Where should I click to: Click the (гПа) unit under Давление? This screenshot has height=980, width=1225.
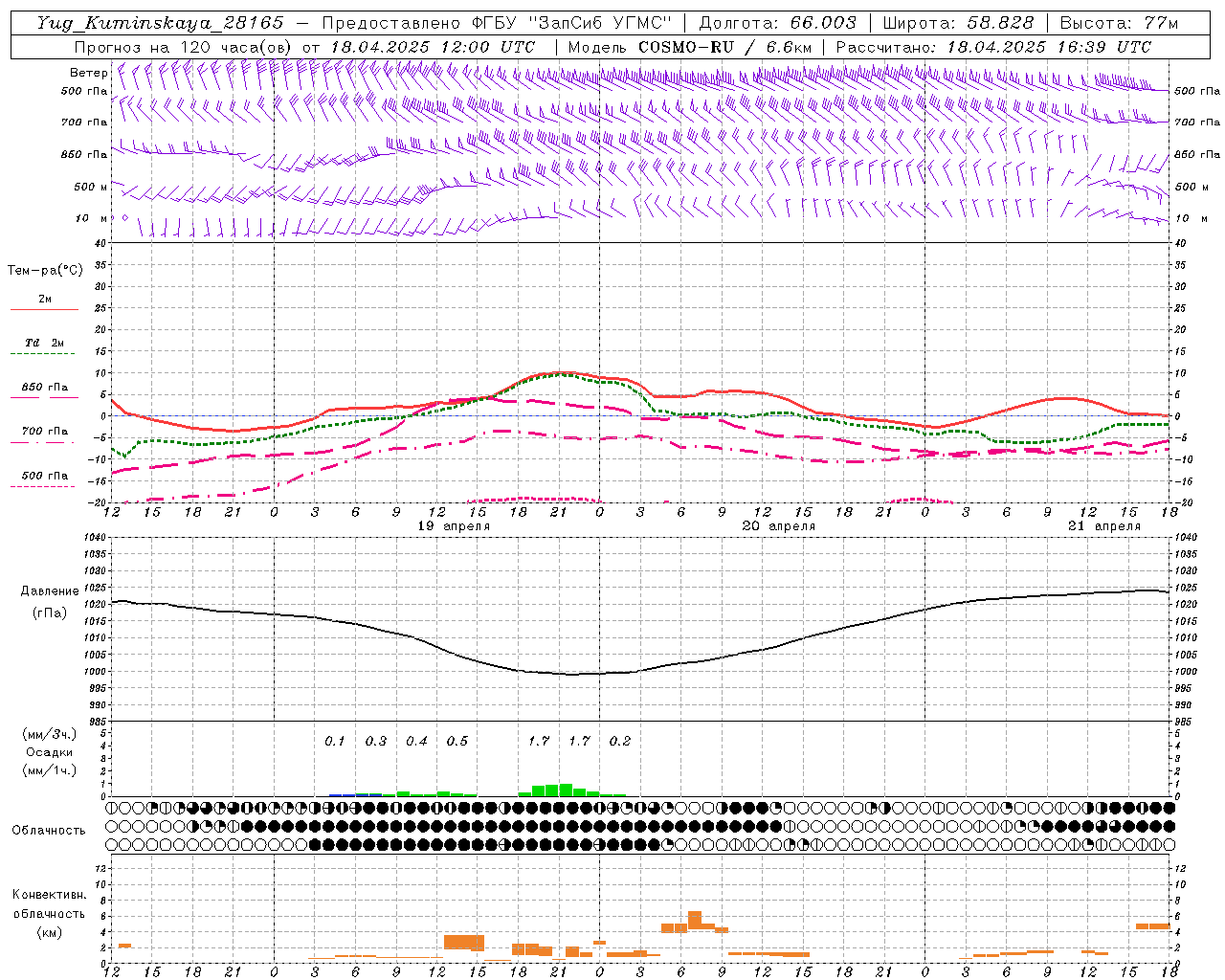50,613
